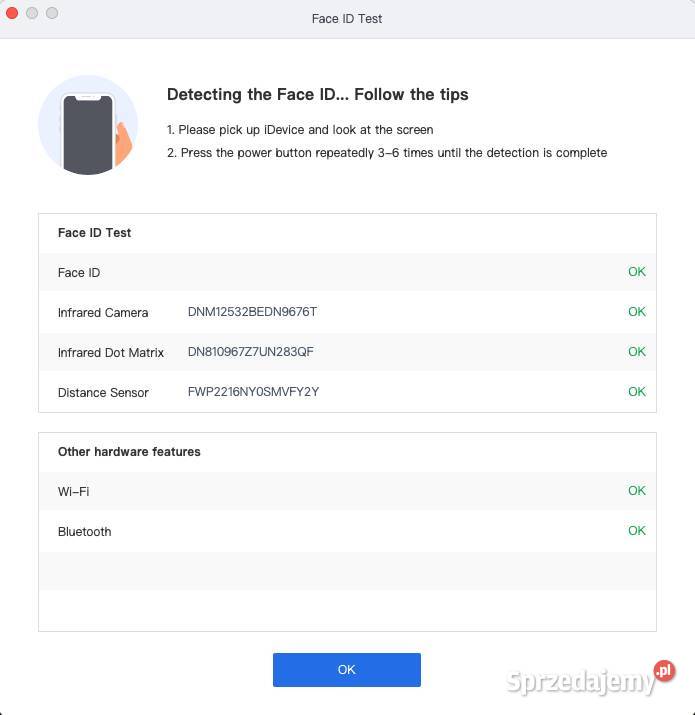Click the phone-in-hand illustration icon
This screenshot has height=715, width=695.
(x=88, y=126)
